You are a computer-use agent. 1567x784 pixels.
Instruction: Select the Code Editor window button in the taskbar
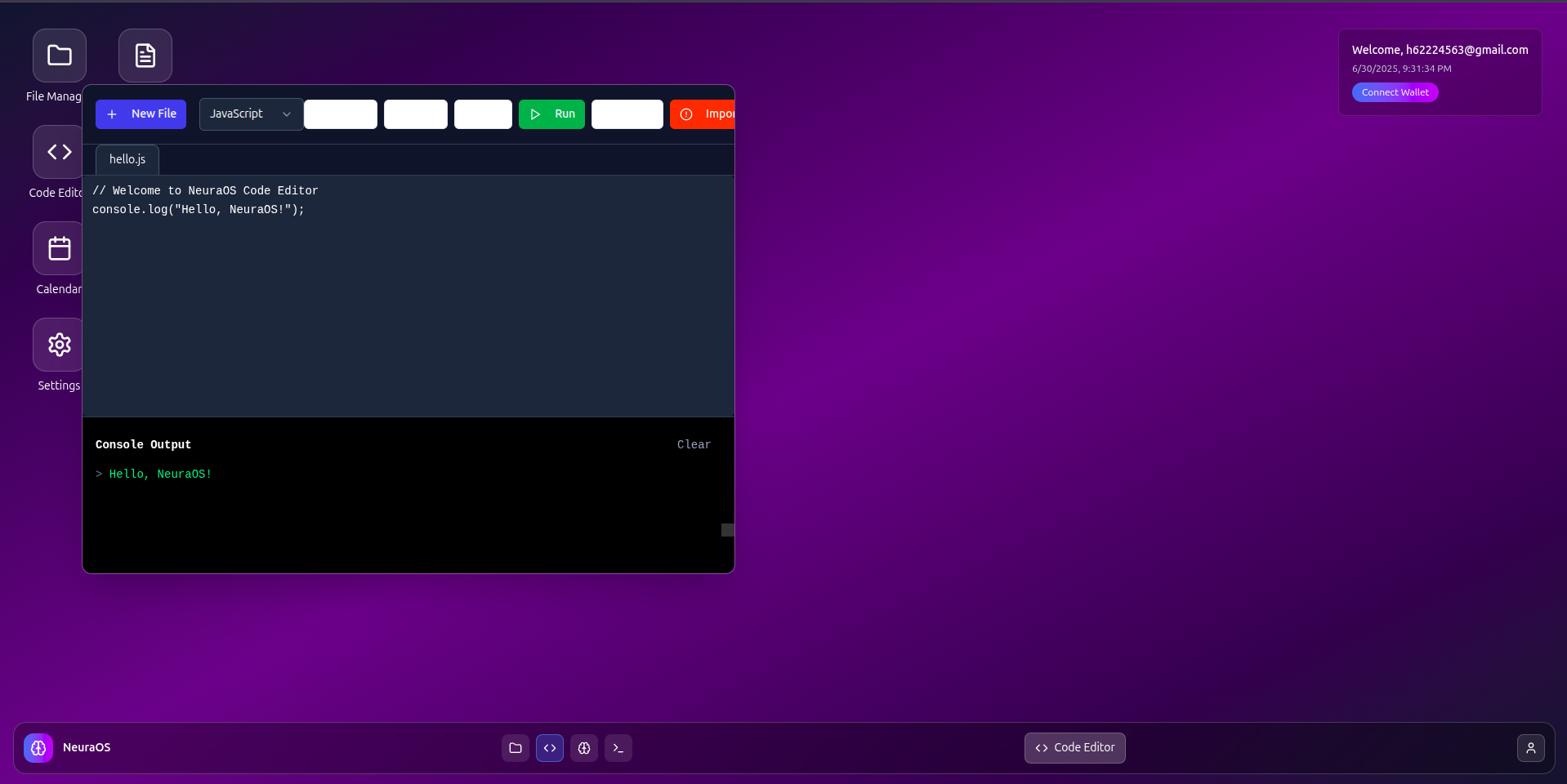(x=1075, y=748)
